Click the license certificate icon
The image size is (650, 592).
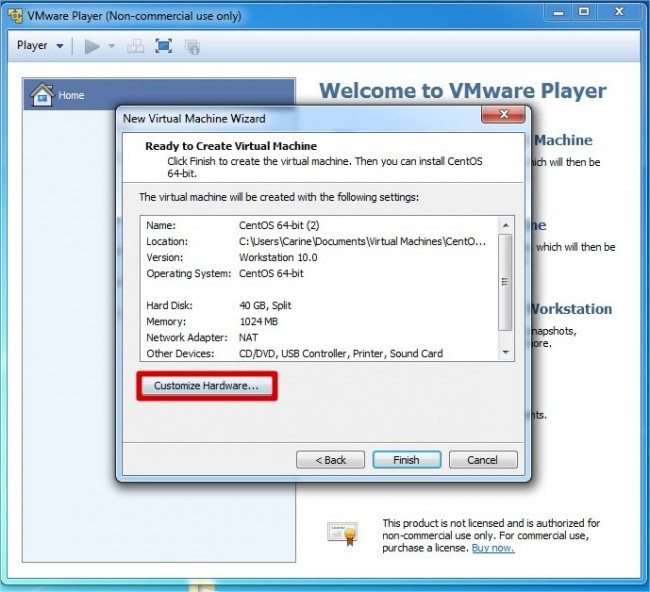point(343,534)
